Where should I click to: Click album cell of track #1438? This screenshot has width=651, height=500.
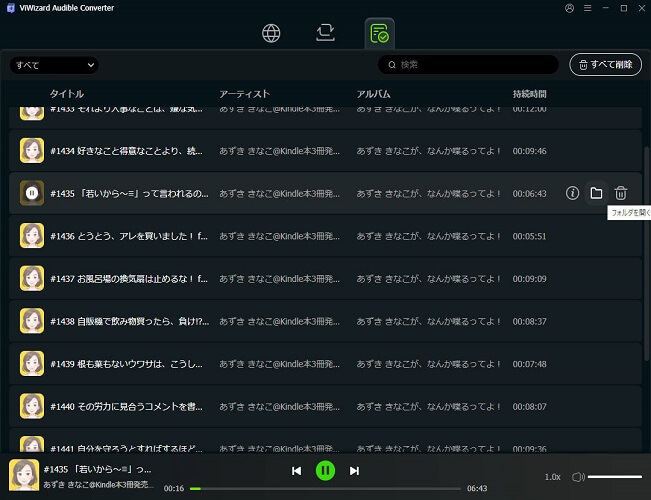point(428,321)
